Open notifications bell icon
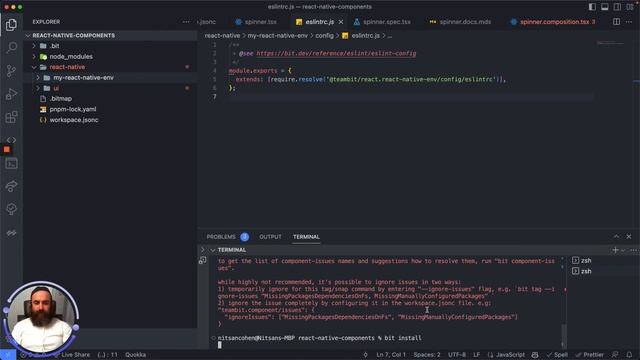This screenshot has height=360, width=640. pyautogui.click(x=629, y=355)
